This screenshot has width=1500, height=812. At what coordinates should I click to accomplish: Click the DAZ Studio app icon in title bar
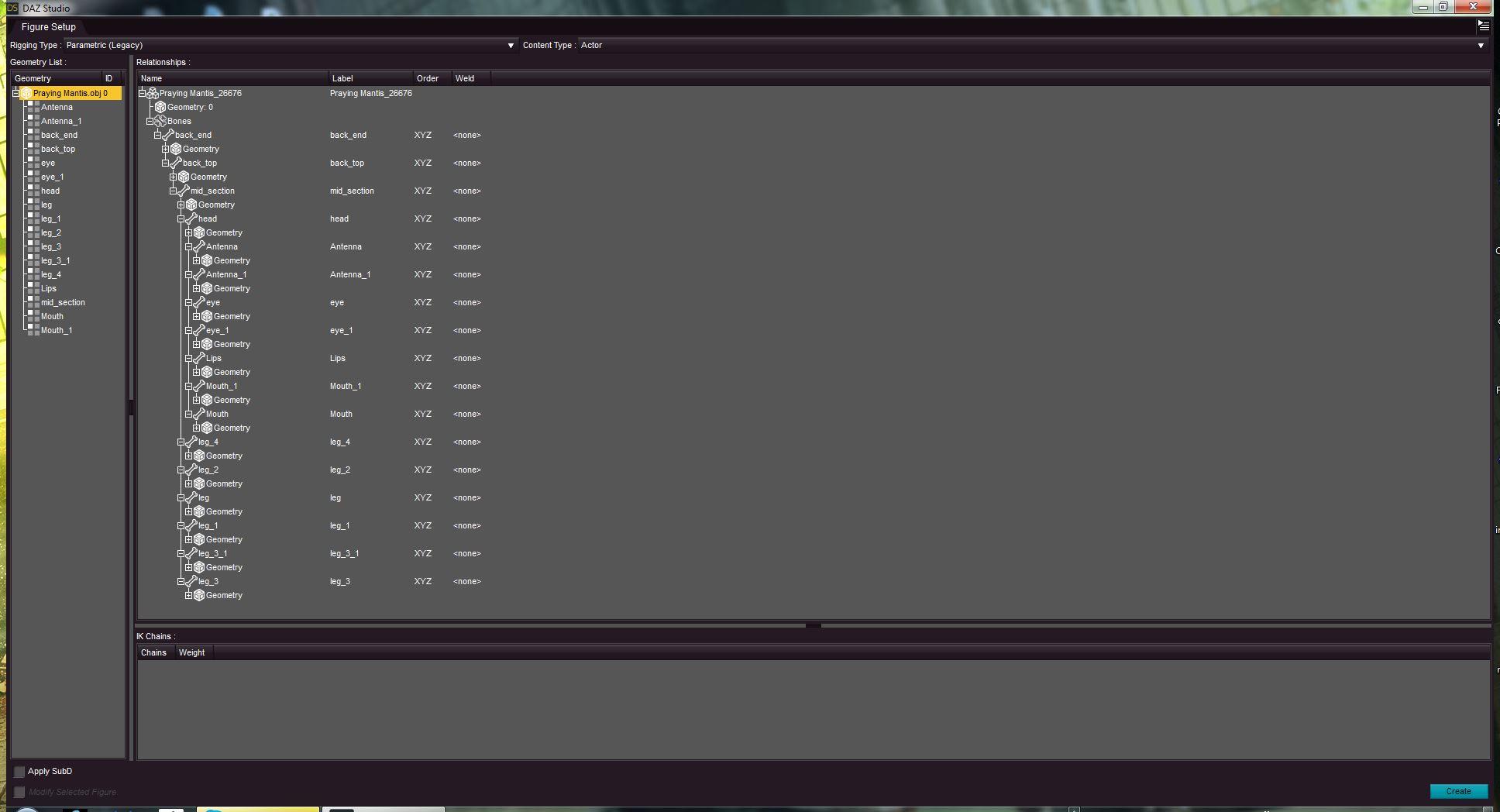(x=12, y=8)
